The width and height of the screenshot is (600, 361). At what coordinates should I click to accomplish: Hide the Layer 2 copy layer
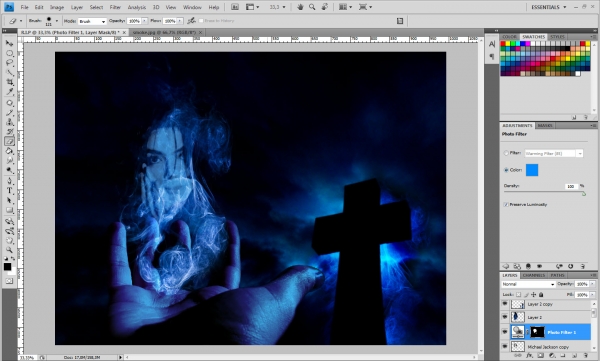[x=505, y=304]
